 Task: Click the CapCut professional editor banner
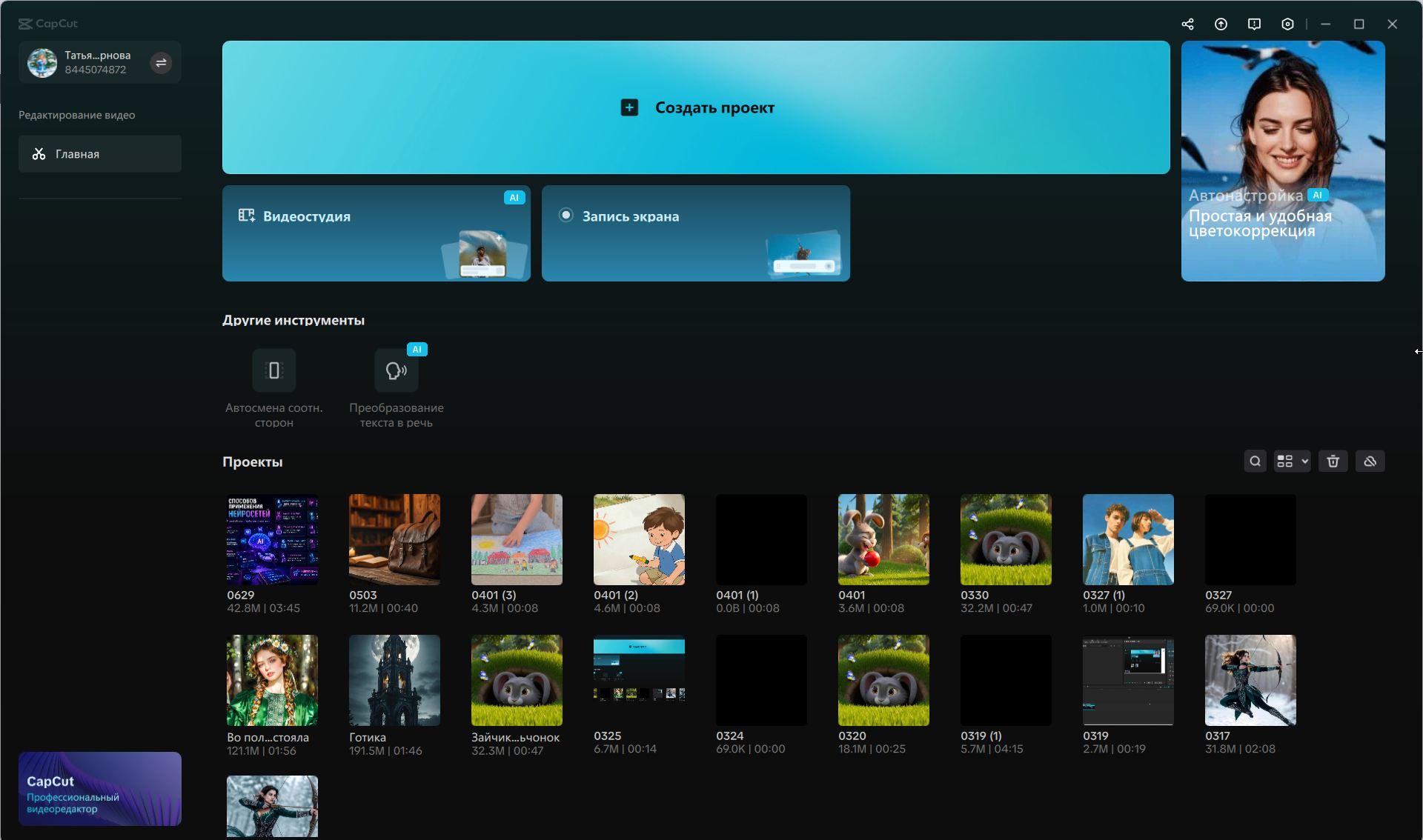[100, 789]
